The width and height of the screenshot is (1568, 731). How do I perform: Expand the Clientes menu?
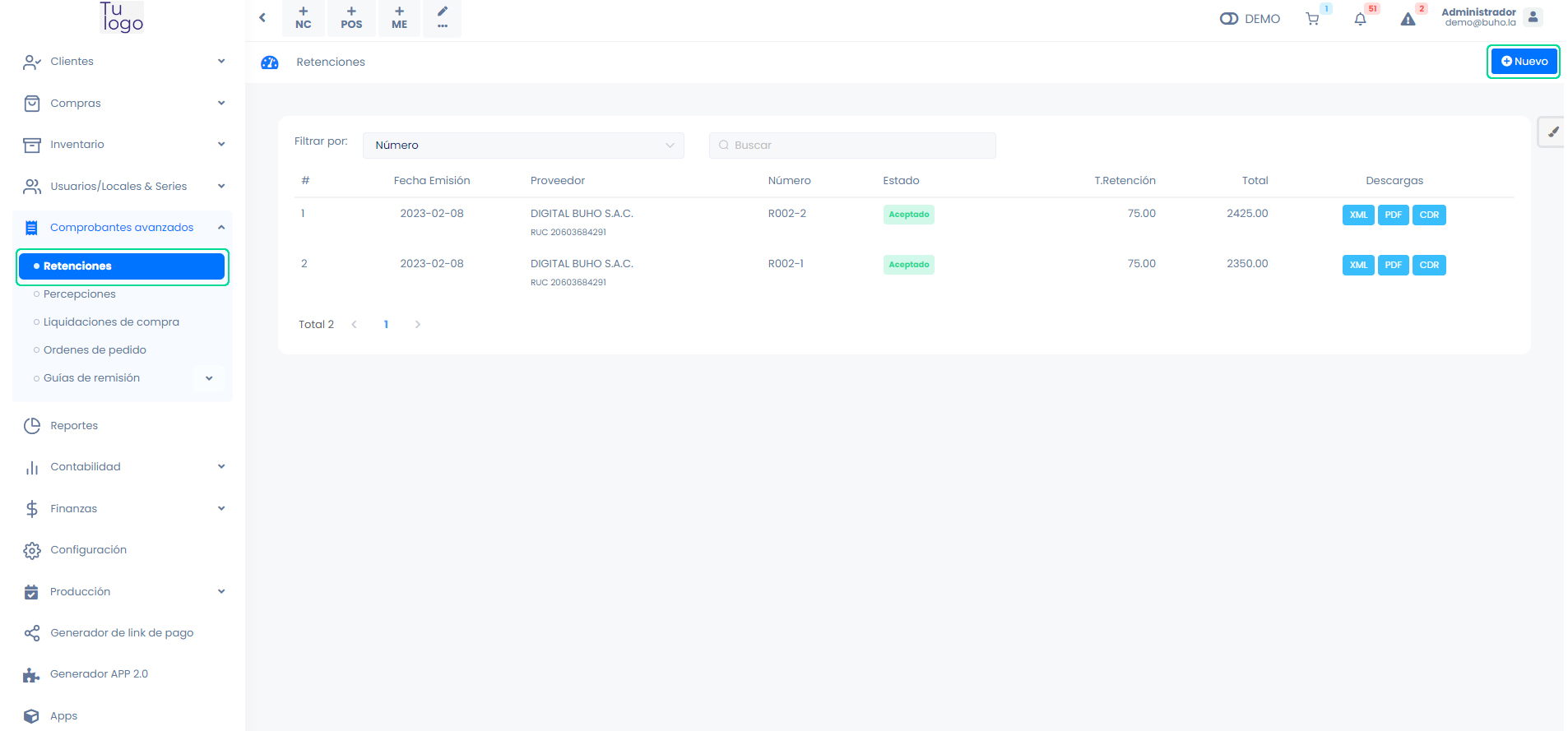coord(123,62)
